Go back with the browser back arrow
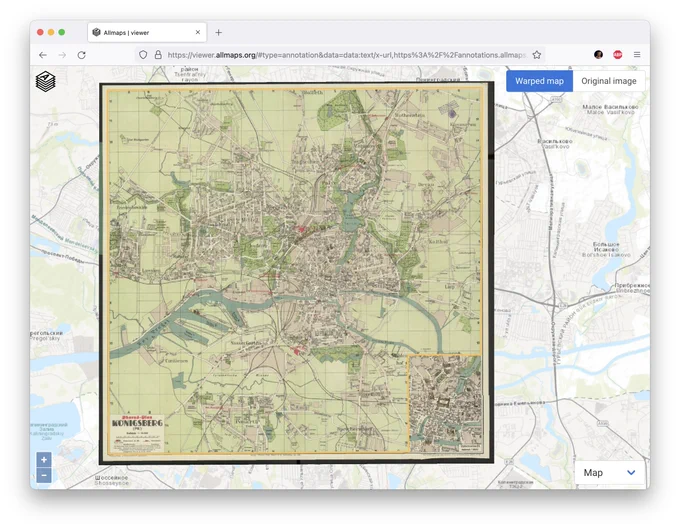 point(42,55)
